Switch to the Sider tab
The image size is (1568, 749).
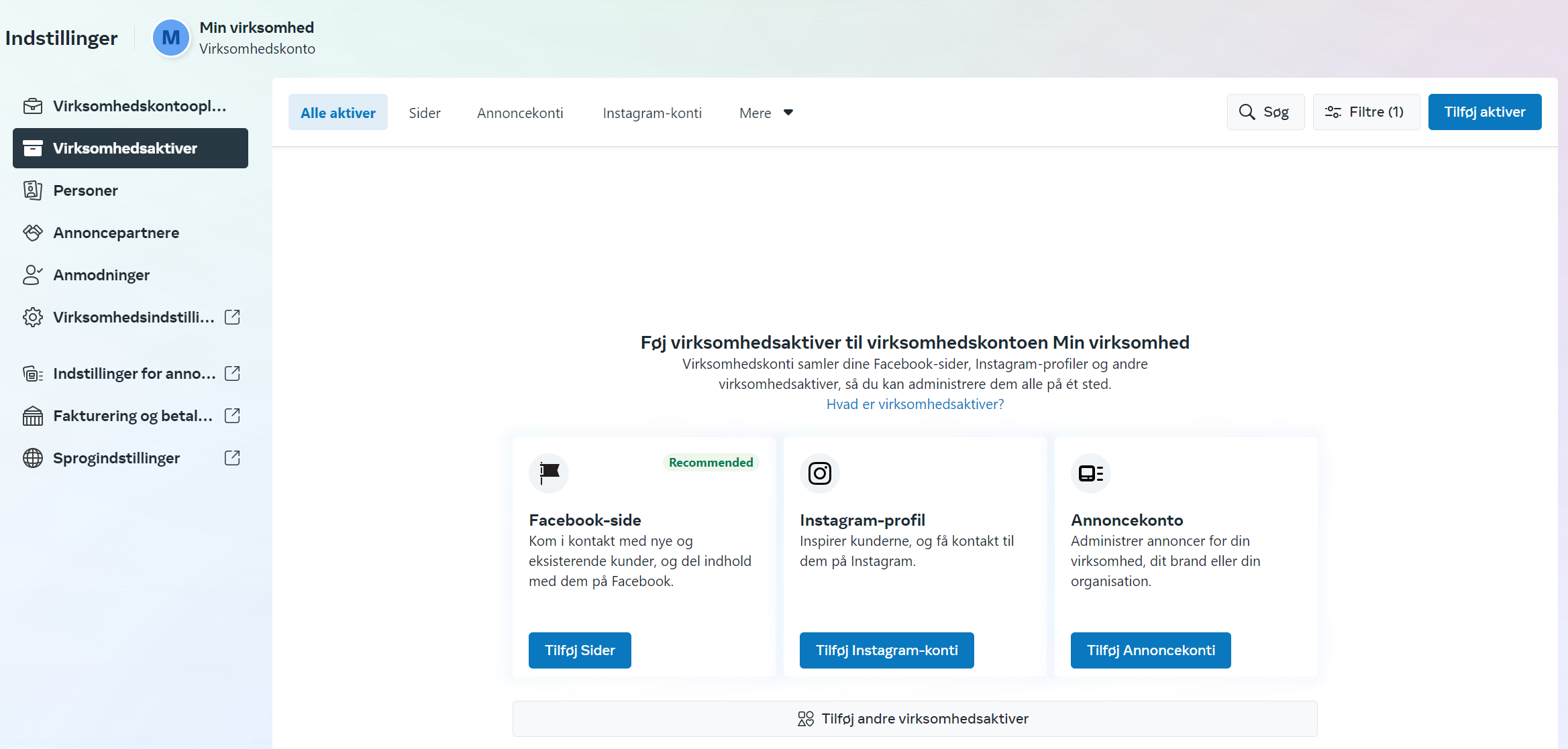(x=425, y=113)
